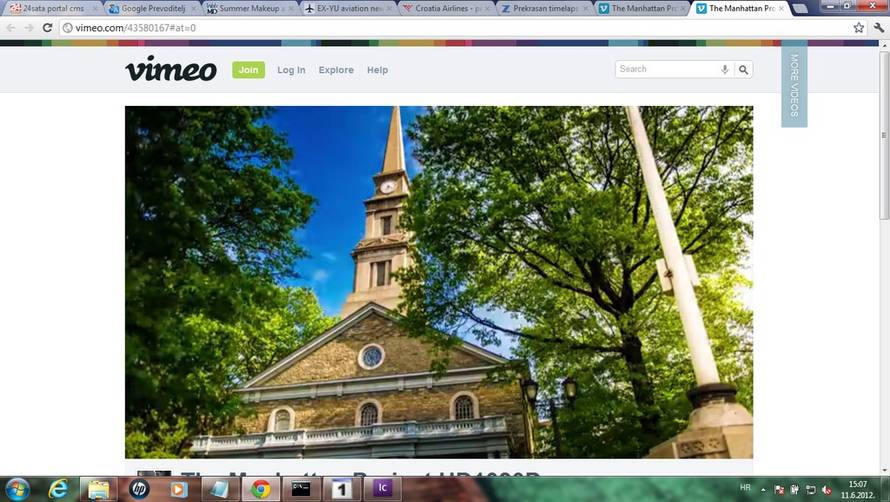Click the Vimeo logo
This screenshot has width=890, height=502.
[x=171, y=69]
